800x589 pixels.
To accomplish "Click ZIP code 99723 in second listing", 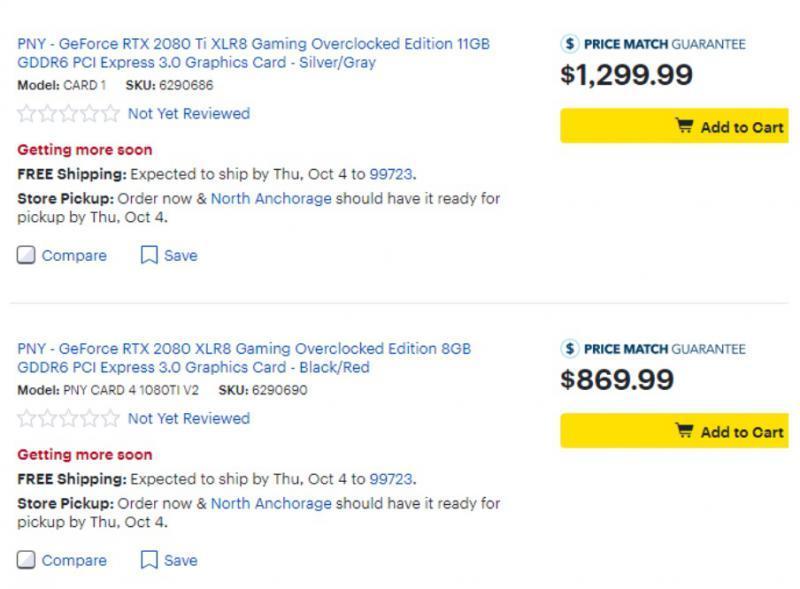I will pyautogui.click(x=391, y=479).
